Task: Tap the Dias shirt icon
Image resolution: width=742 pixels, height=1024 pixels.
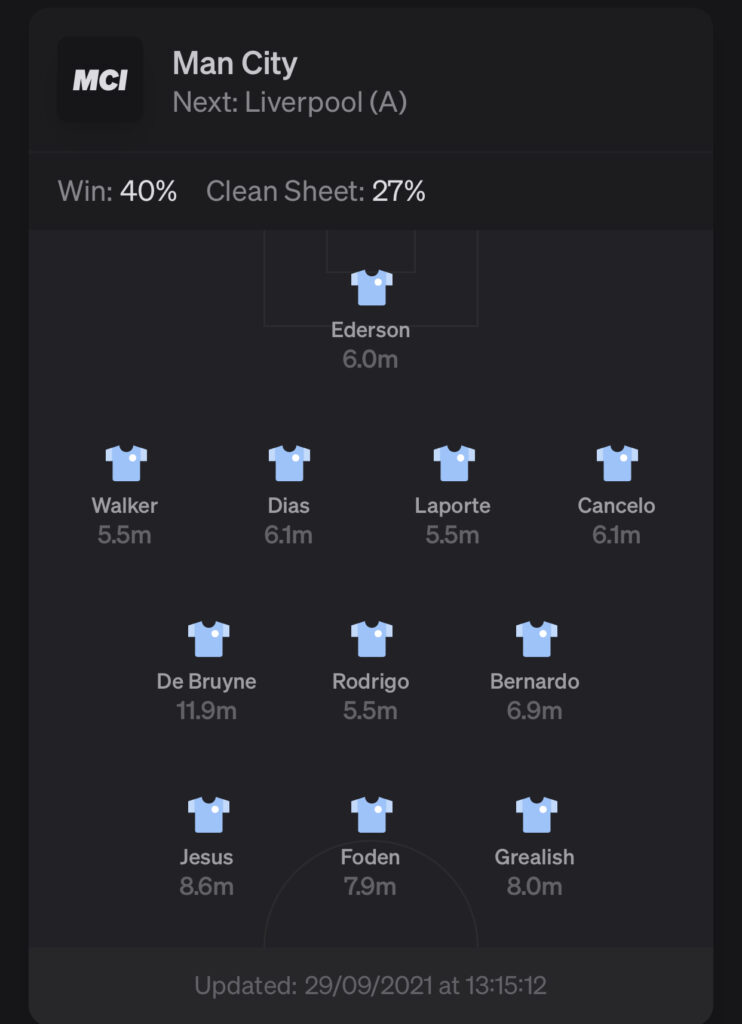Action: tap(289, 463)
